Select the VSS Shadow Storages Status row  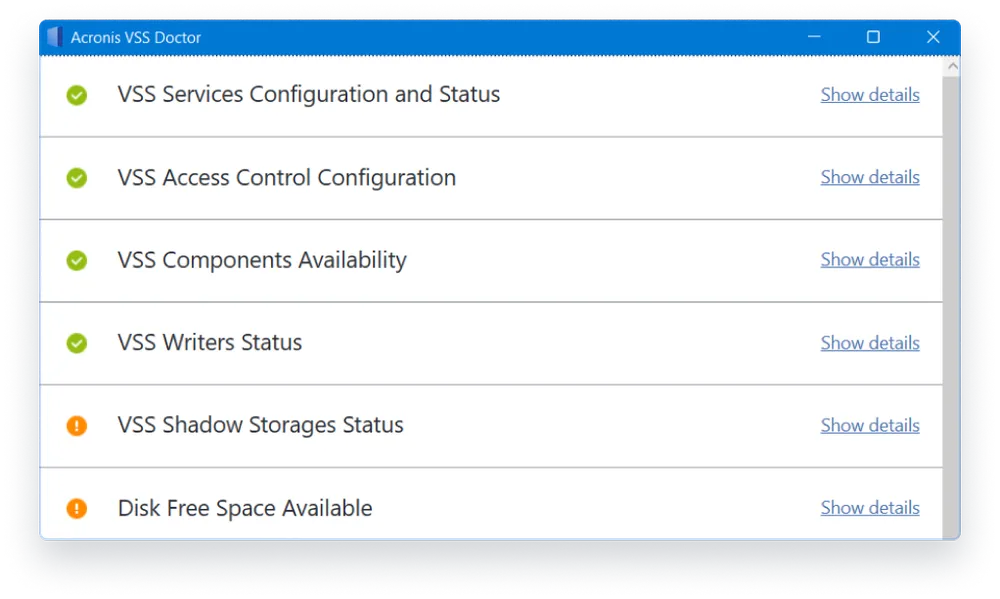tap(450, 425)
